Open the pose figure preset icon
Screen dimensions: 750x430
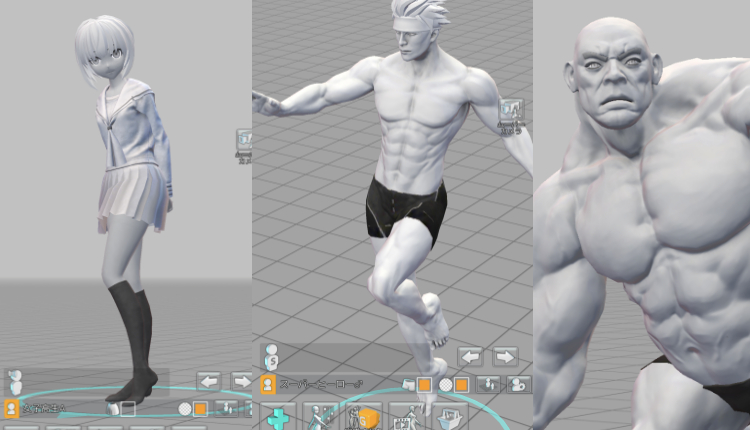(x=320, y=417)
